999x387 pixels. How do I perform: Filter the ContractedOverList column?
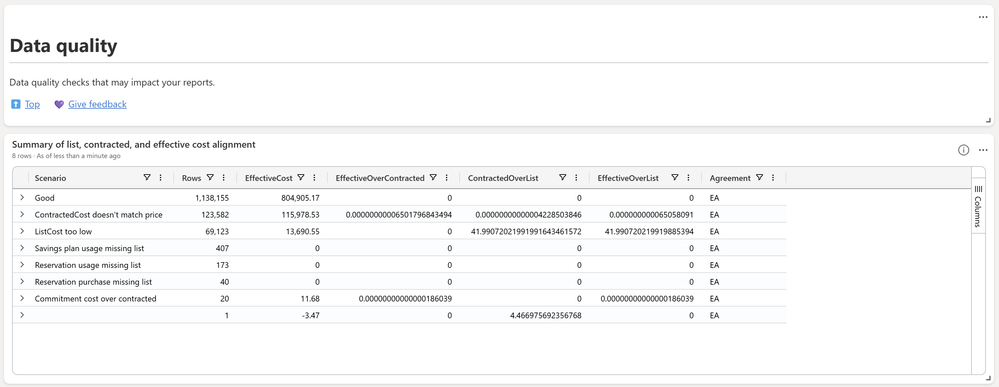[563, 178]
